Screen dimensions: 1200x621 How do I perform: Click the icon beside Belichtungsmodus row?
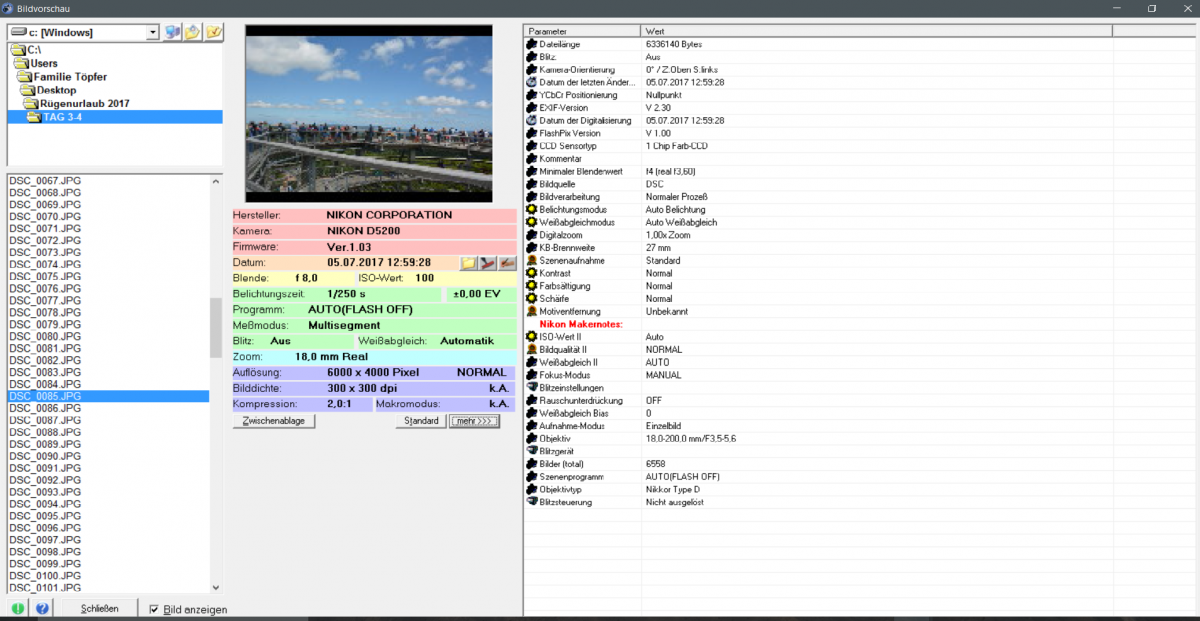(532, 210)
